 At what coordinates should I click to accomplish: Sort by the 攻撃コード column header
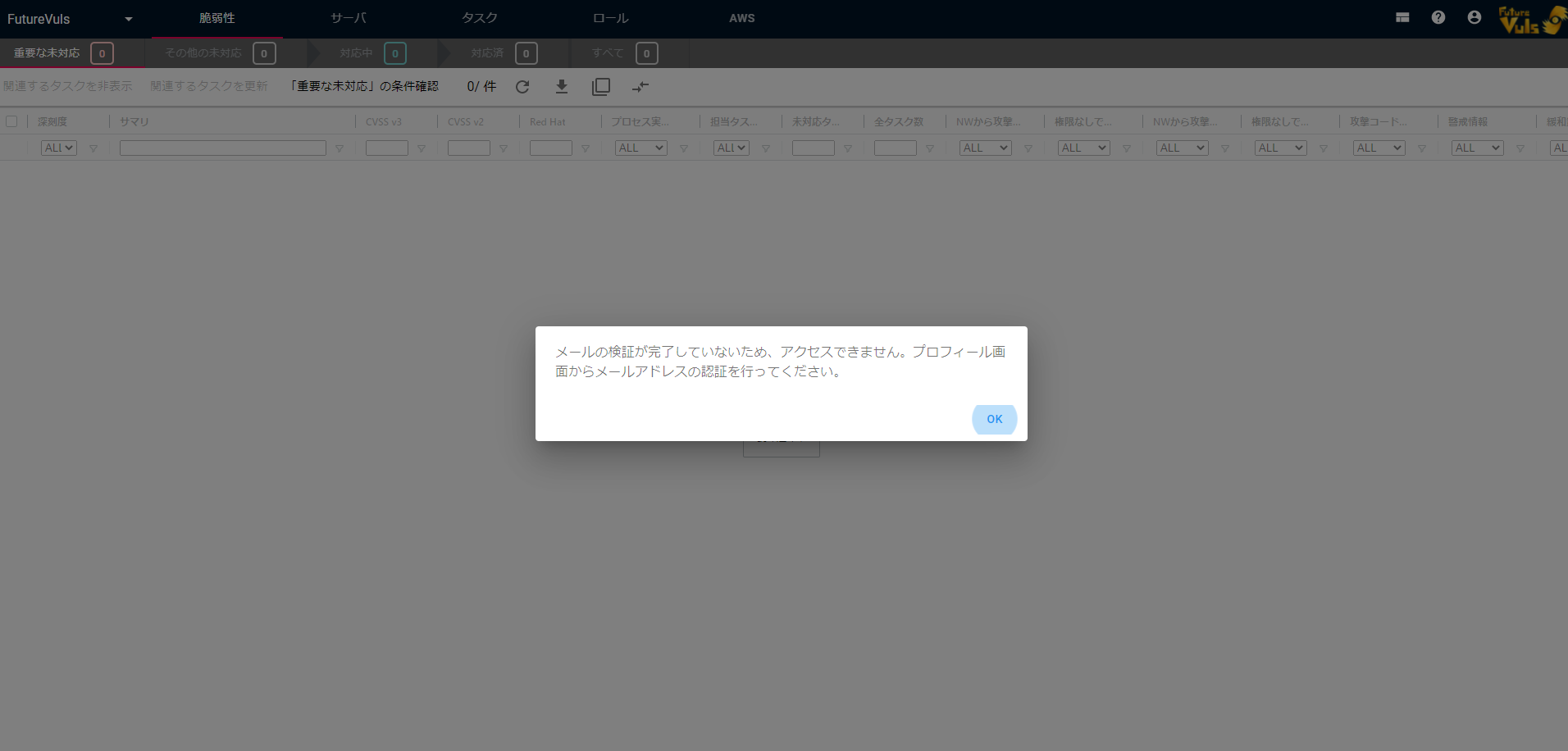[1379, 121]
